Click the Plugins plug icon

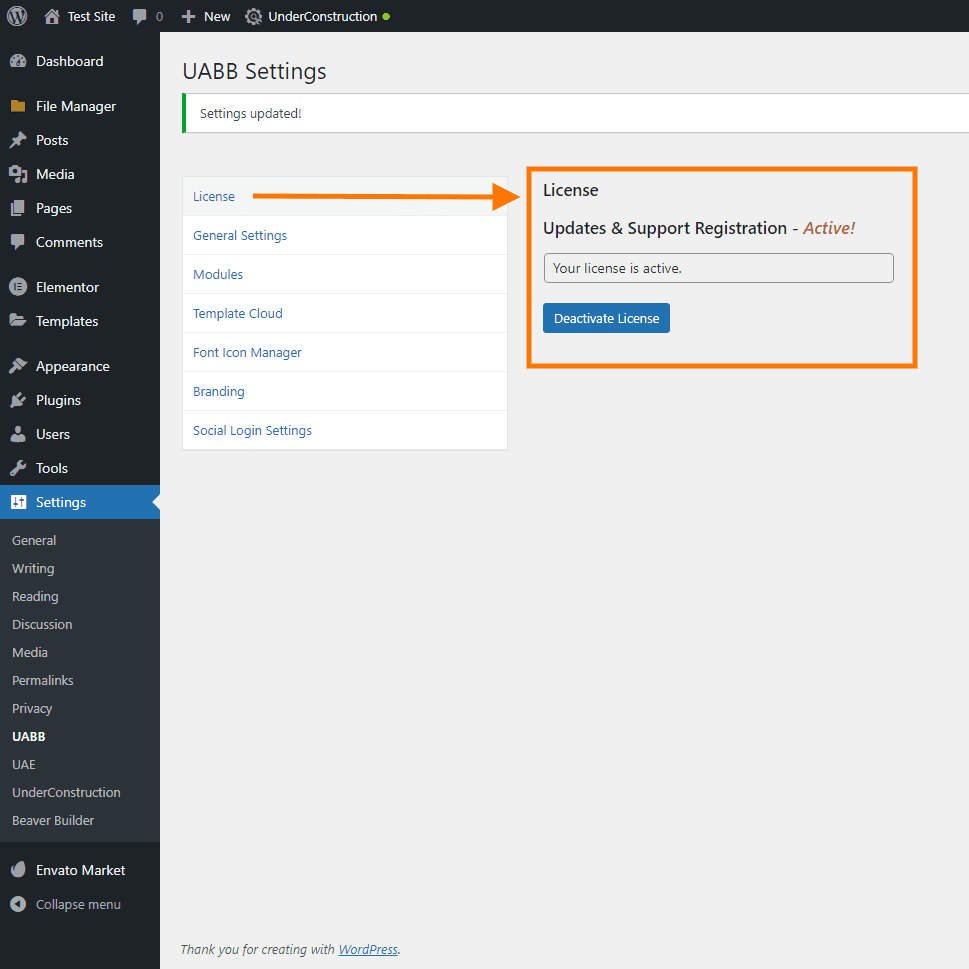(x=19, y=400)
